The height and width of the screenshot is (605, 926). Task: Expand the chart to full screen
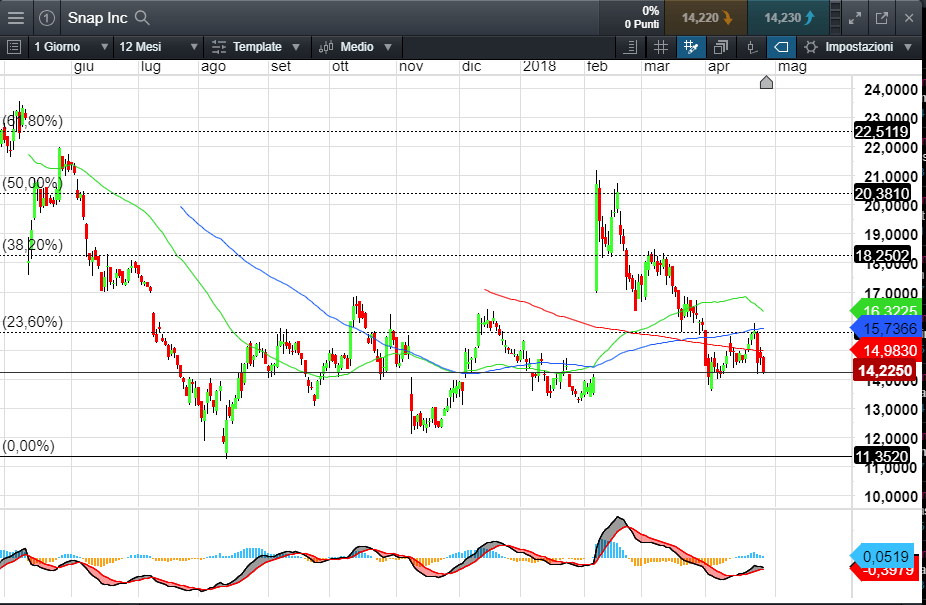(855, 18)
